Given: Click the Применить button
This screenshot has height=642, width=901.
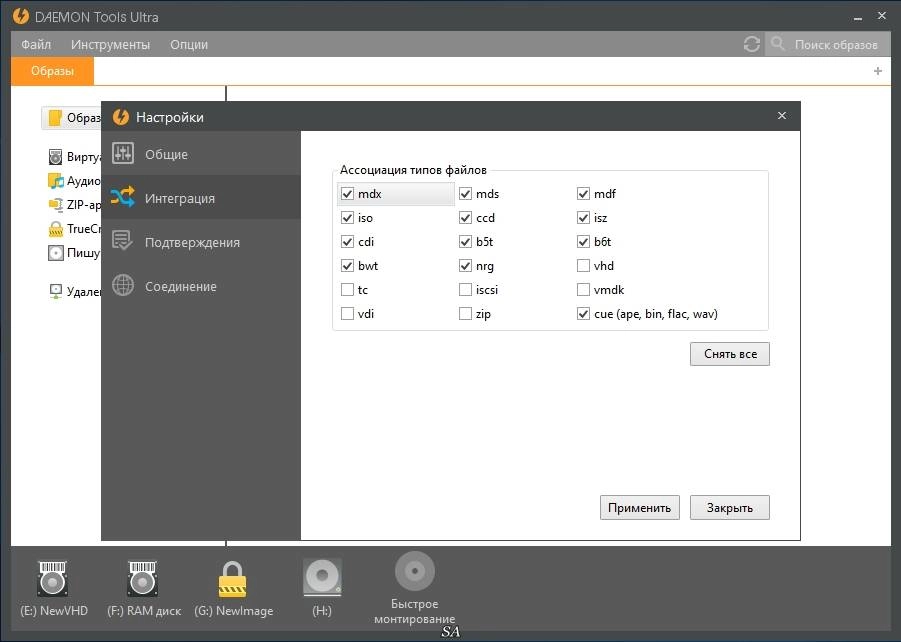Looking at the screenshot, I should tap(640, 508).
